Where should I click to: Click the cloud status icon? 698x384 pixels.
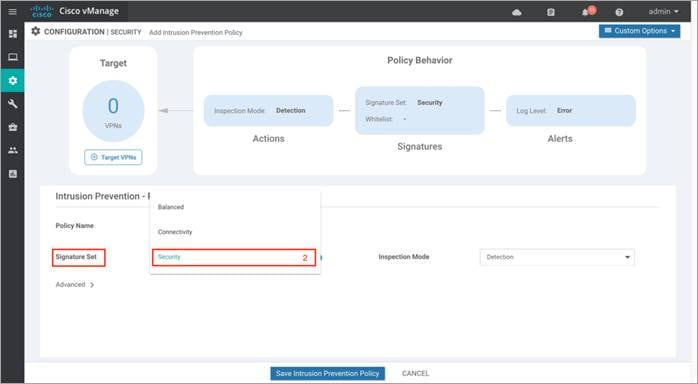[x=516, y=12]
